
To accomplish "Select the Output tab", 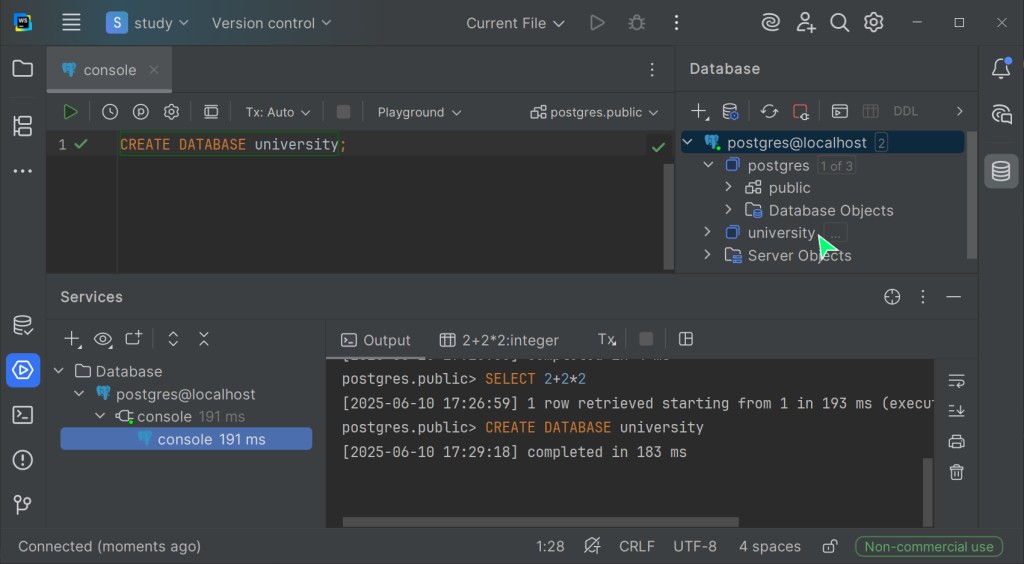I will click(x=375, y=340).
